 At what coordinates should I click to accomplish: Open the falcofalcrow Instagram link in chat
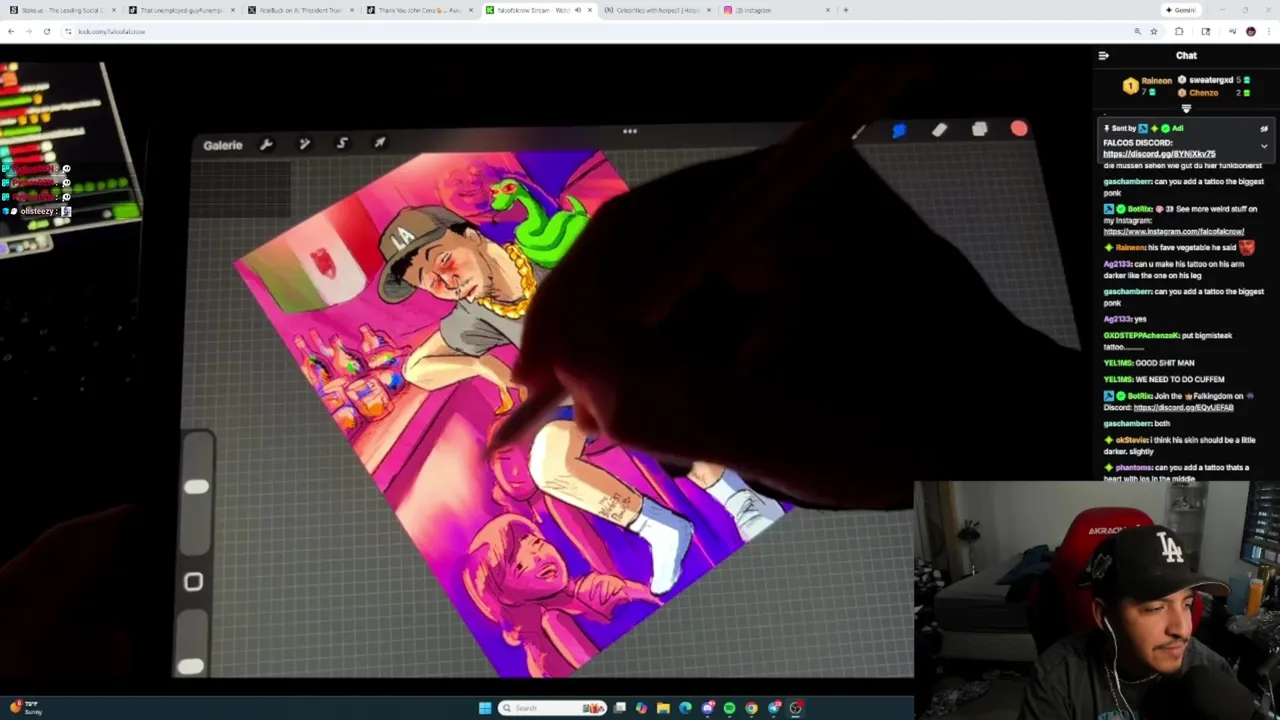[1173, 231]
